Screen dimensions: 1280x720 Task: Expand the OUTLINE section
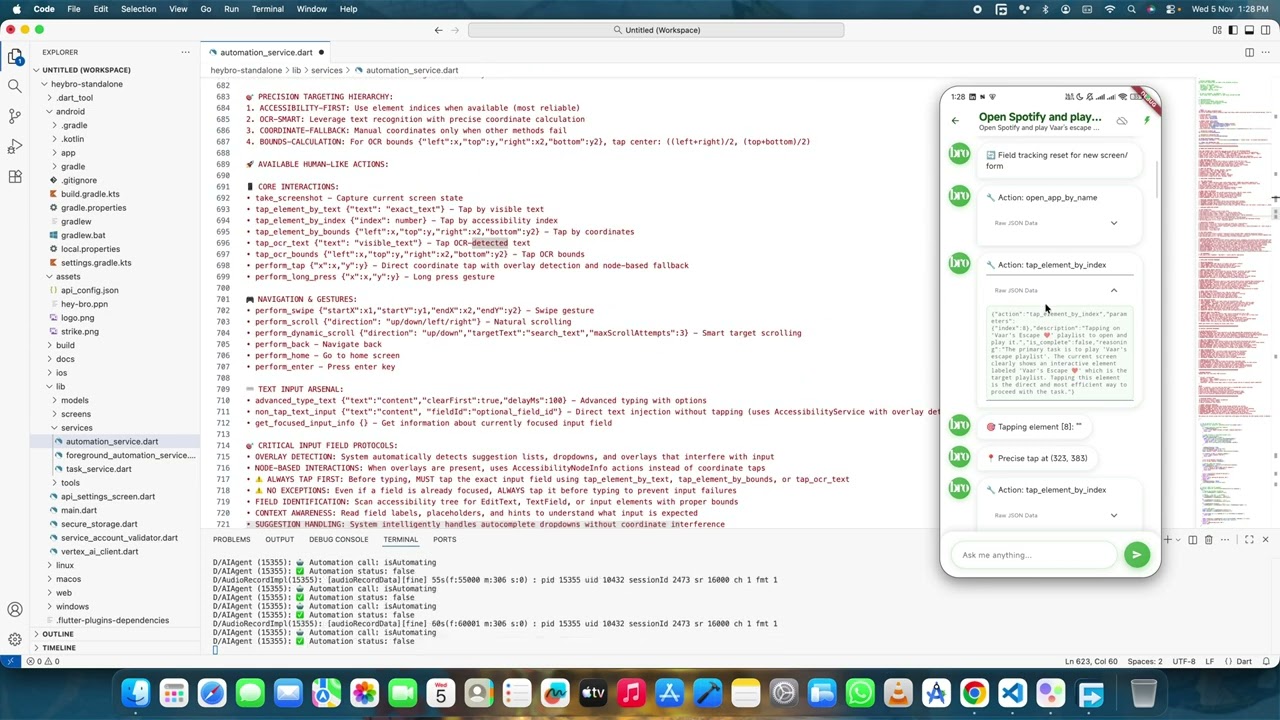tap(58, 634)
